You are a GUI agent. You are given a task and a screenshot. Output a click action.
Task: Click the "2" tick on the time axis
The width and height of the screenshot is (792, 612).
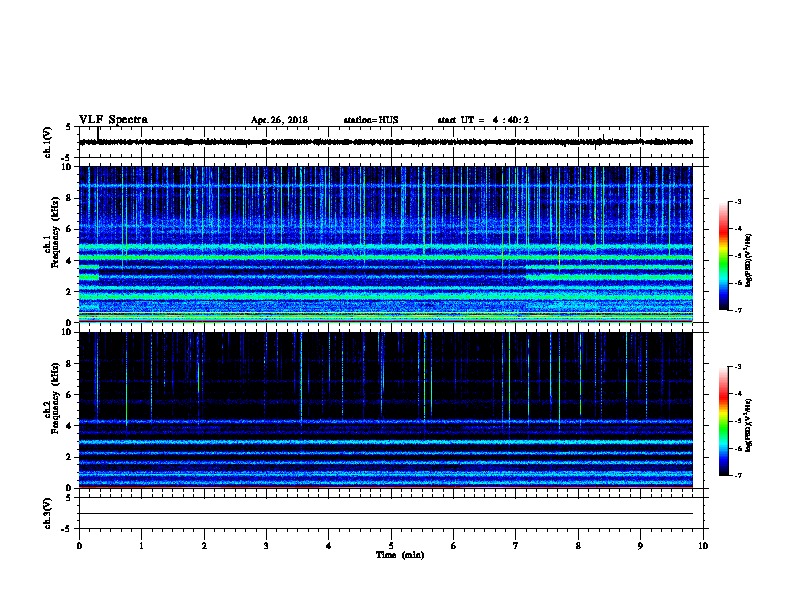(204, 545)
